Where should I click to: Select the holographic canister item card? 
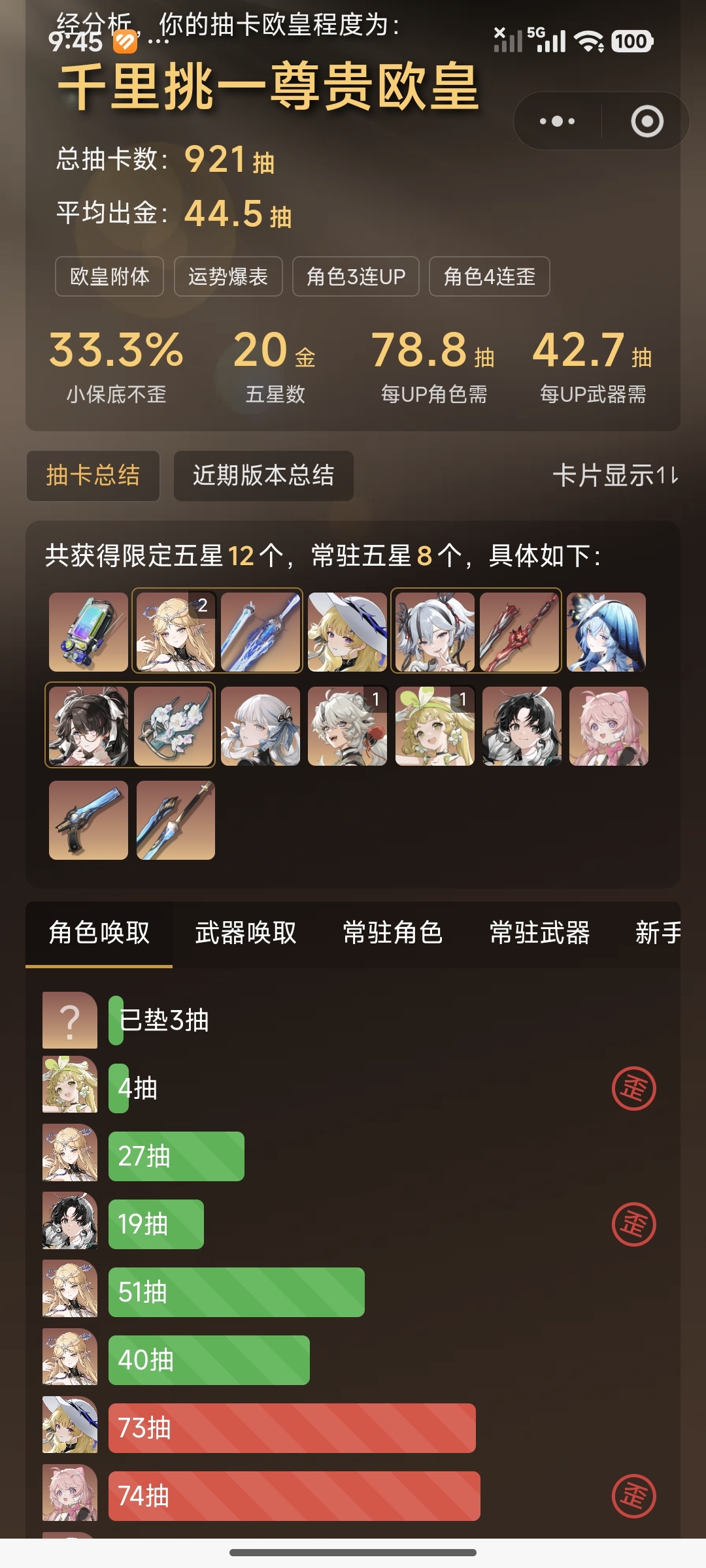click(x=88, y=632)
